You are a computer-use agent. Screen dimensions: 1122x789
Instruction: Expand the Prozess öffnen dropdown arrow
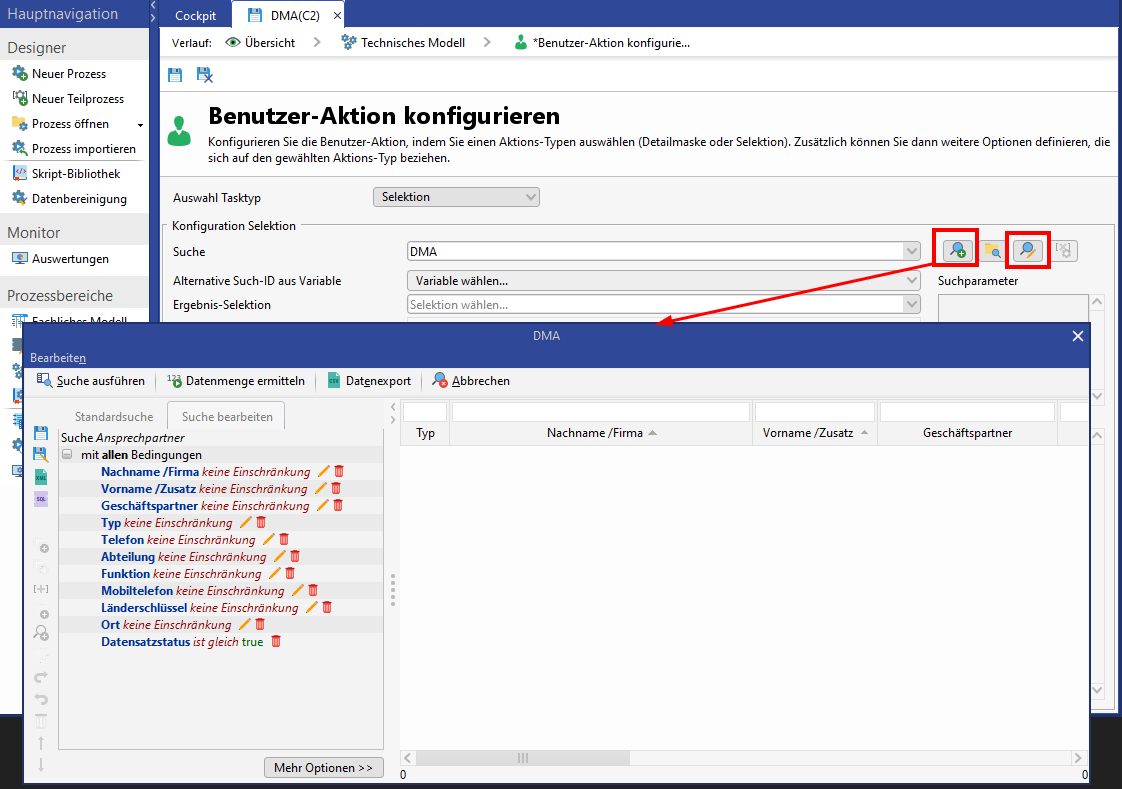[x=140, y=125]
